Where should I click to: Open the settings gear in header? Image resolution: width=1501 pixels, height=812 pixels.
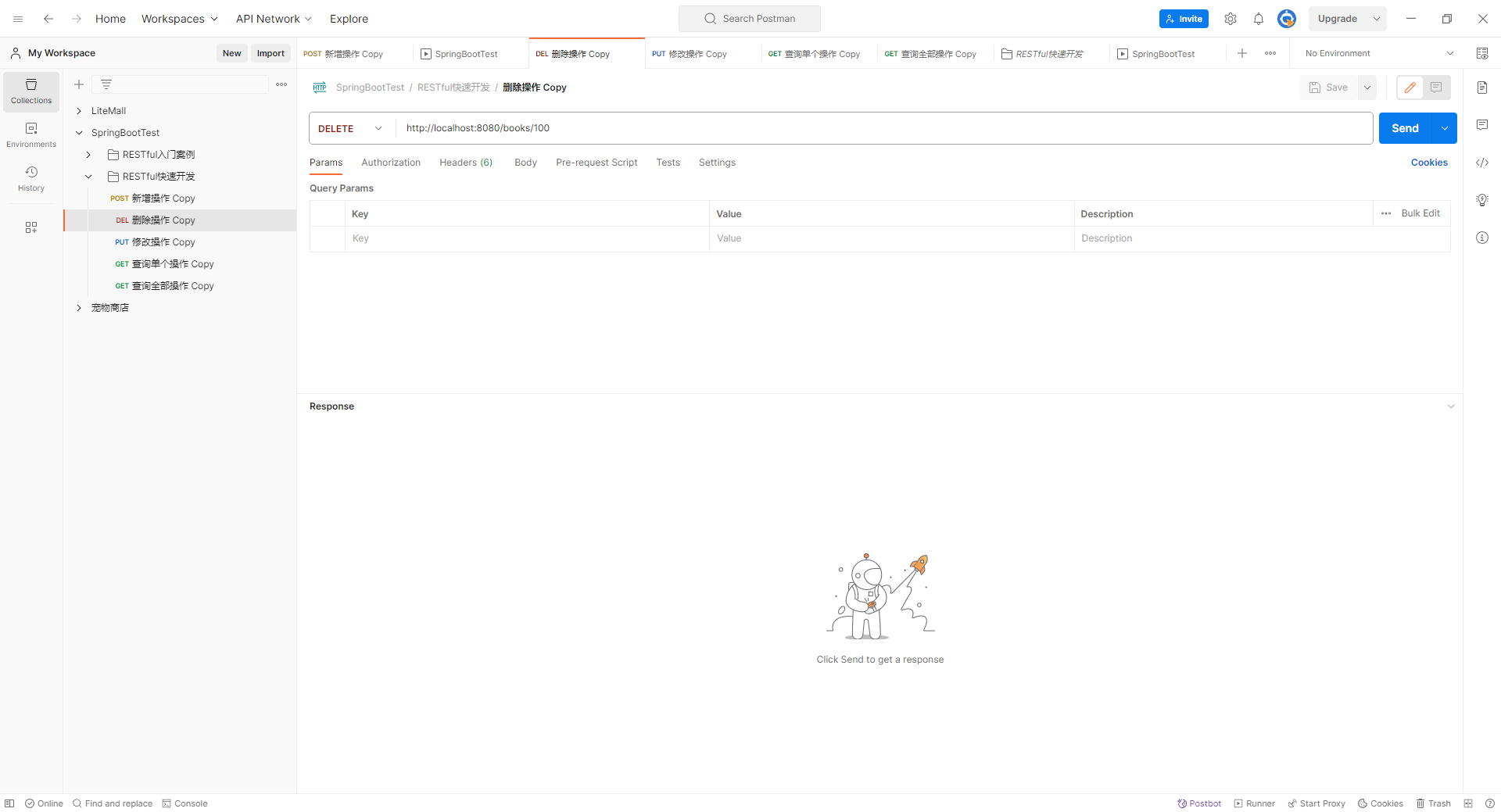(x=1231, y=19)
